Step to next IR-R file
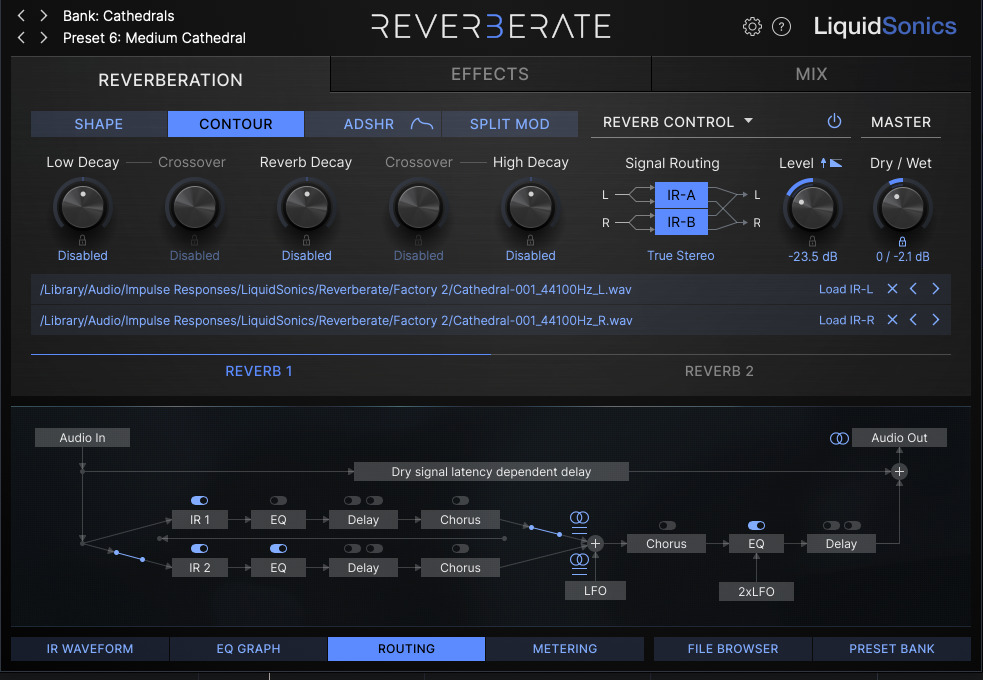Screen dimensions: 983x680 (x=935, y=320)
